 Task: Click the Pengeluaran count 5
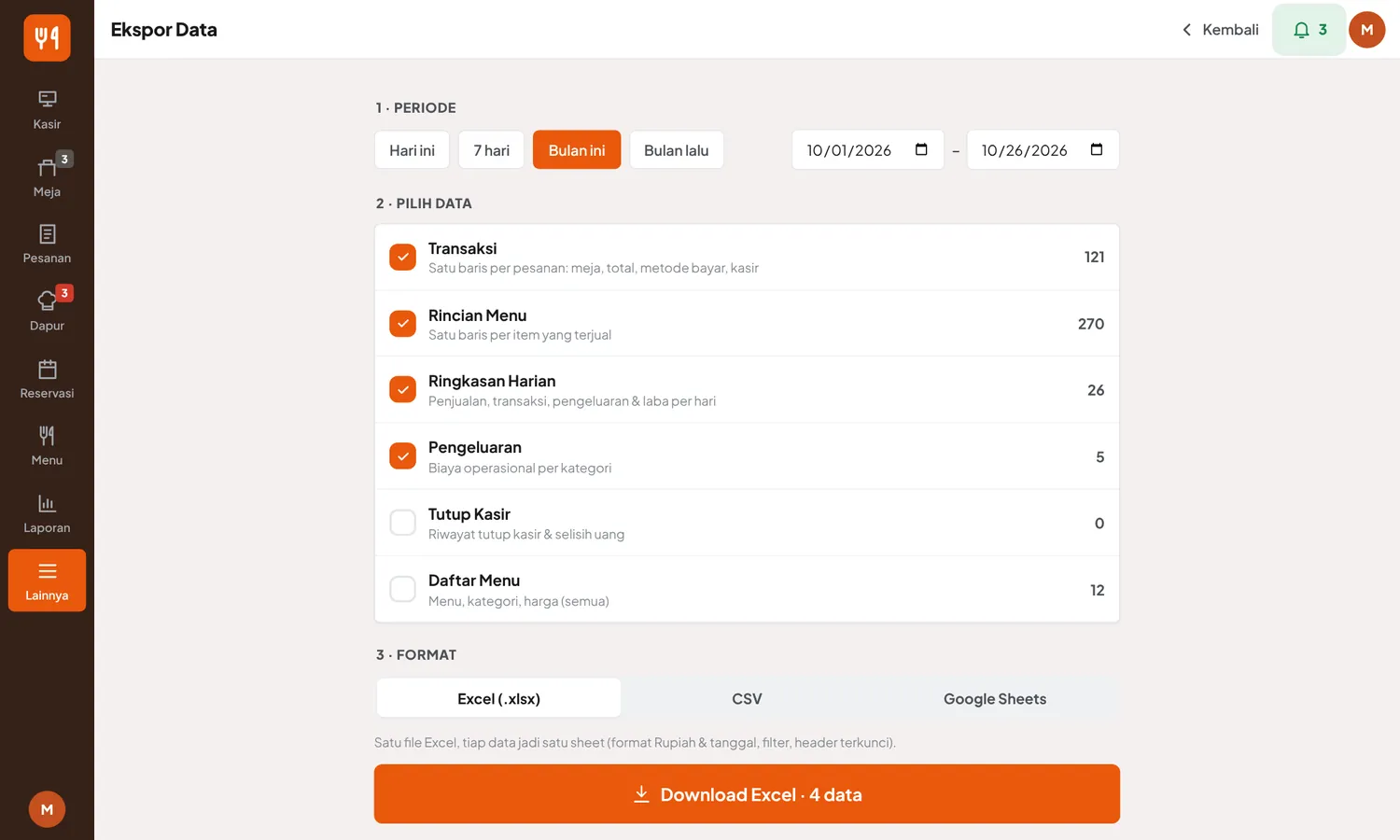coord(1099,457)
